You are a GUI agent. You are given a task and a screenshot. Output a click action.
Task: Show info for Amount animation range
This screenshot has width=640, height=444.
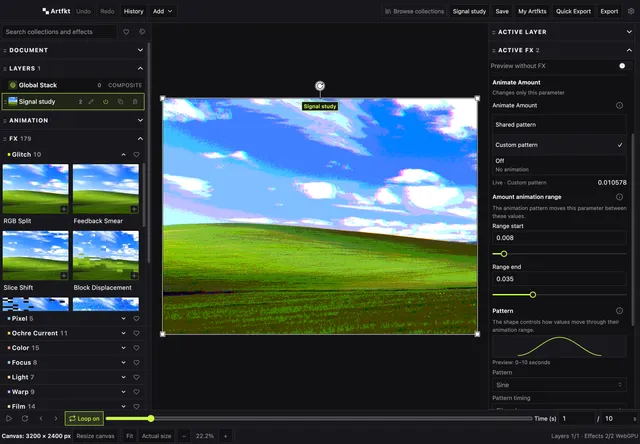[x=619, y=197]
